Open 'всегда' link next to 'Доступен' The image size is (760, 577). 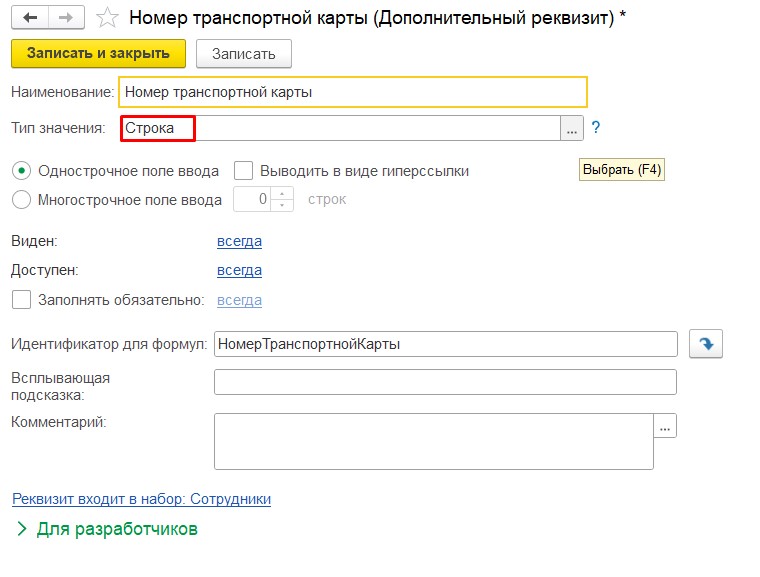click(x=239, y=270)
